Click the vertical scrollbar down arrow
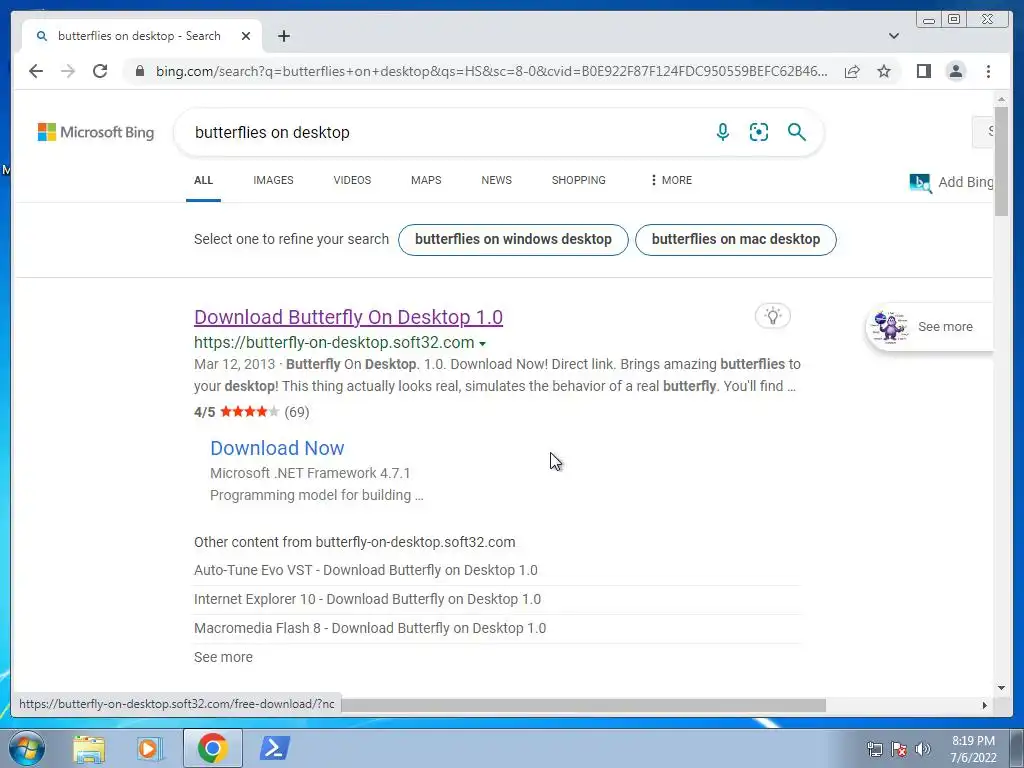 click(x=1001, y=687)
